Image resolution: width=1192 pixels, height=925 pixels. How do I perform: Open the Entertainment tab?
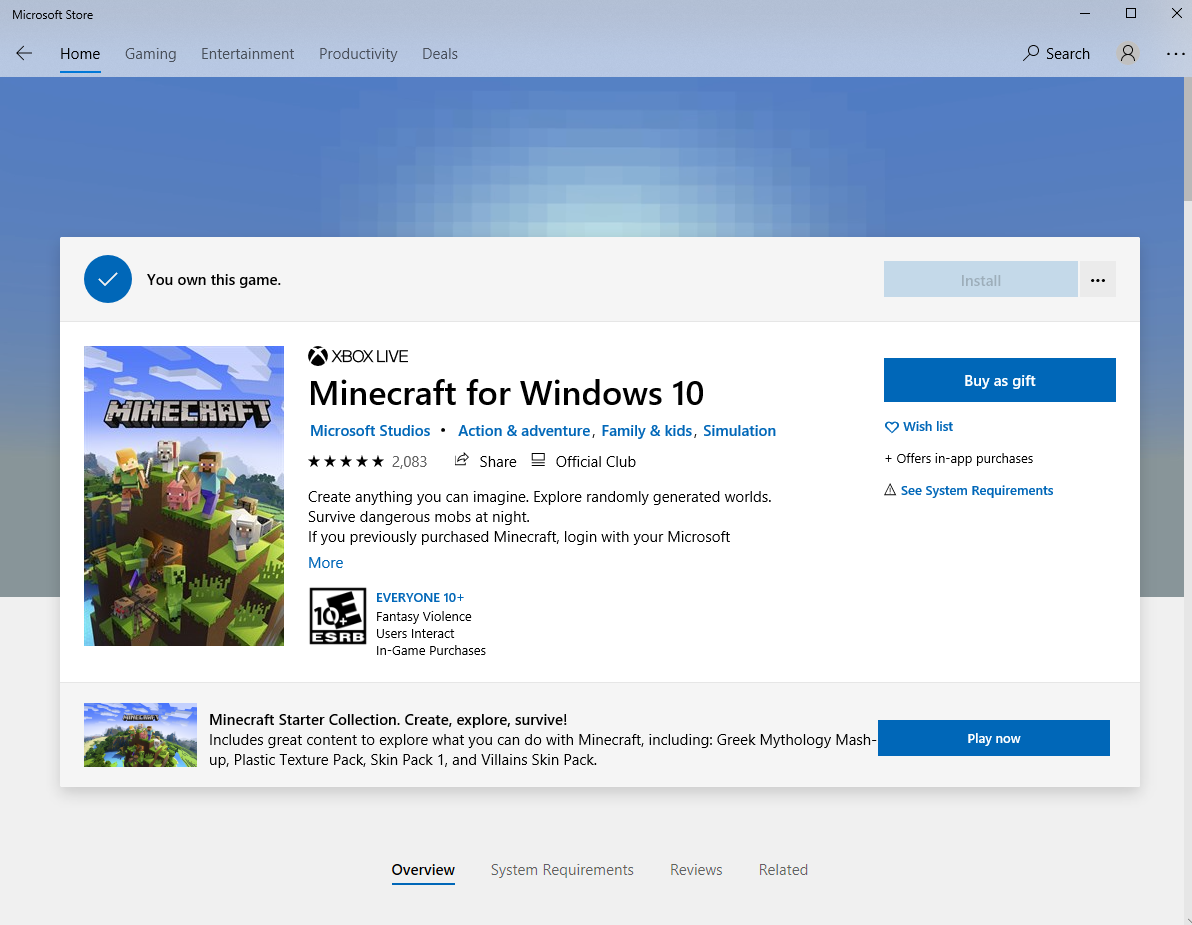[x=247, y=54]
